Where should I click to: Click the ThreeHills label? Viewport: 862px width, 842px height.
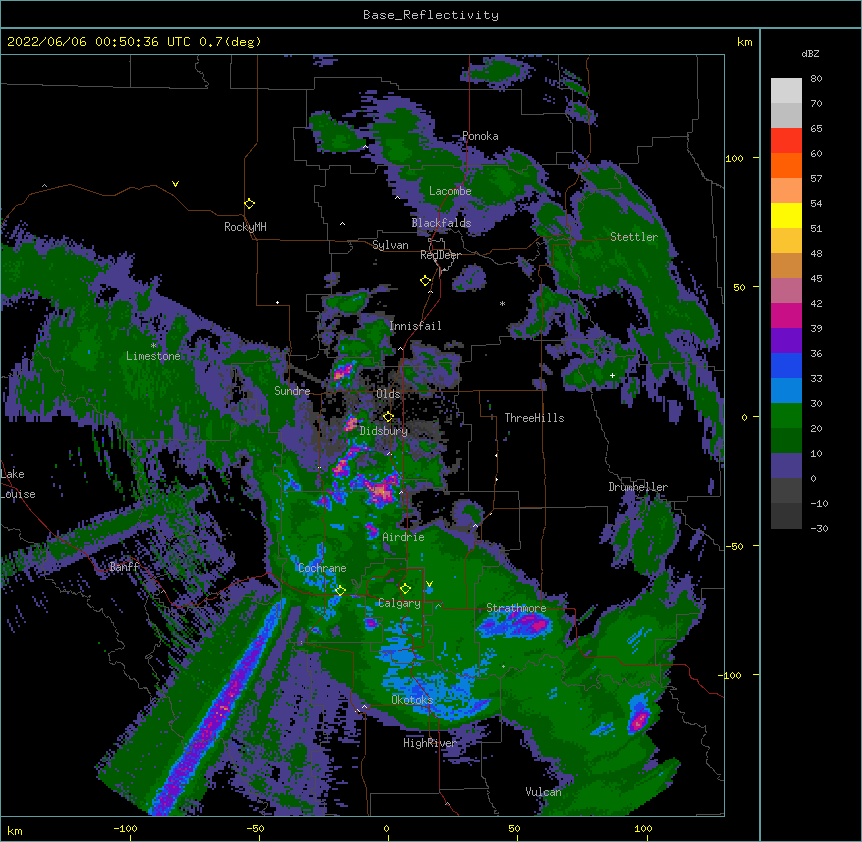point(534,418)
